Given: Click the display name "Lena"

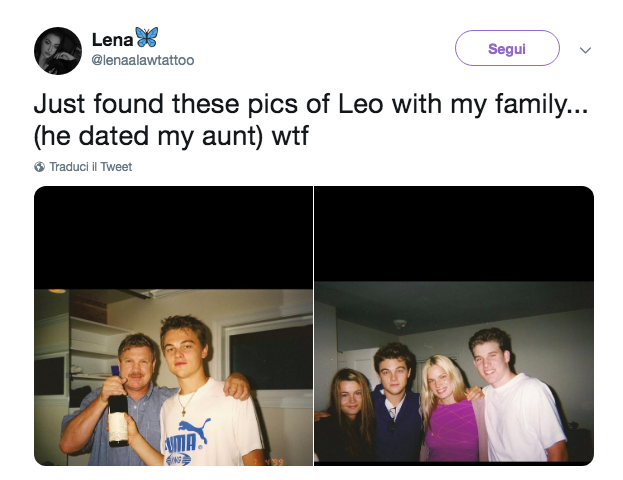Looking at the screenshot, I should 112,39.
